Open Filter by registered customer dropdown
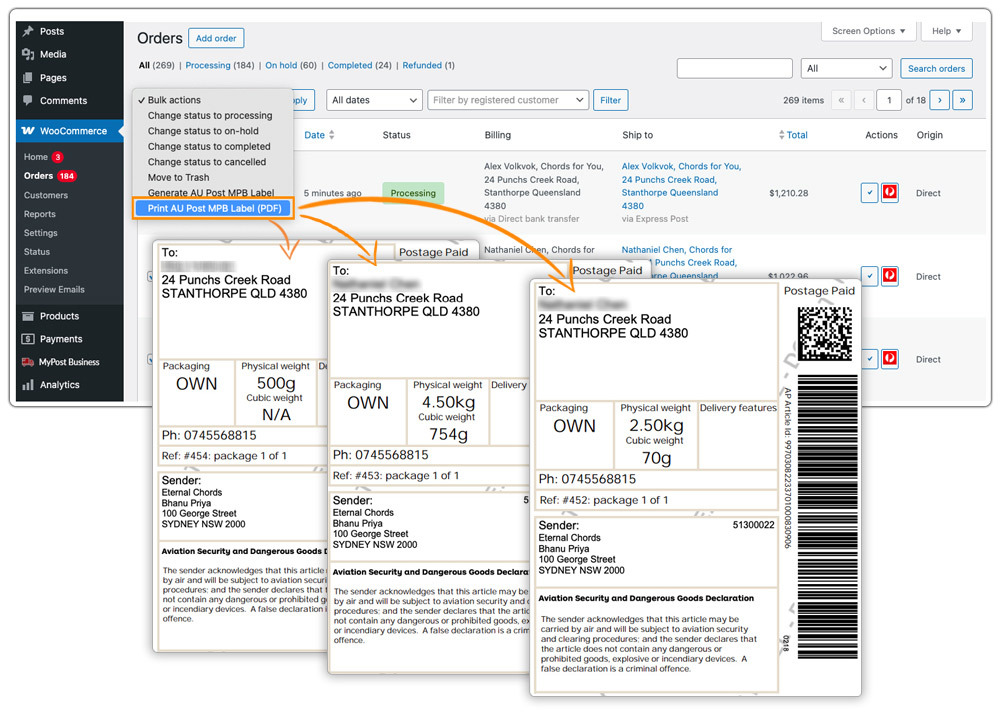Viewport: 1000px width, 713px height. point(508,100)
